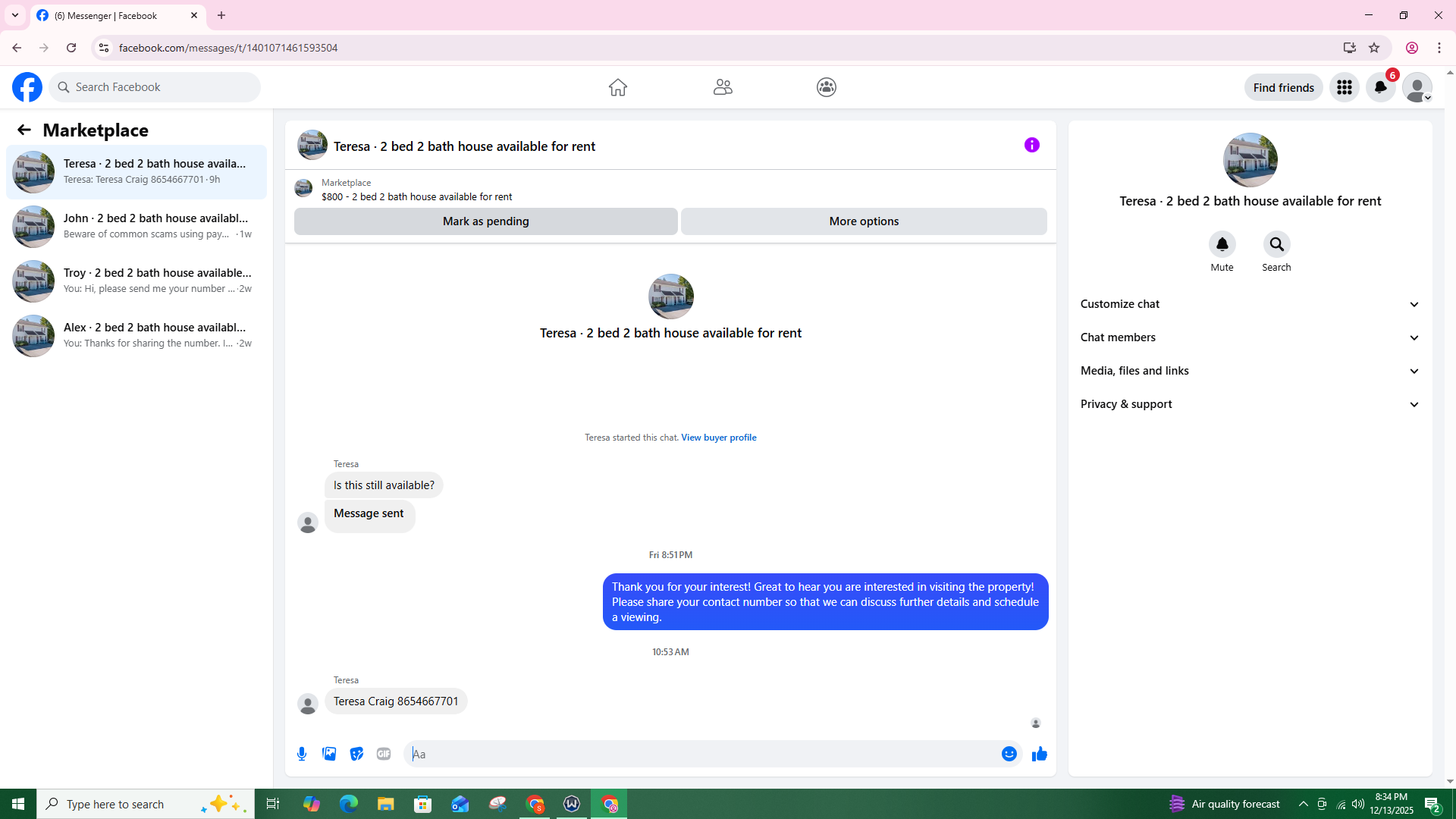
Task: Reload the page in the browser
Action: click(71, 48)
